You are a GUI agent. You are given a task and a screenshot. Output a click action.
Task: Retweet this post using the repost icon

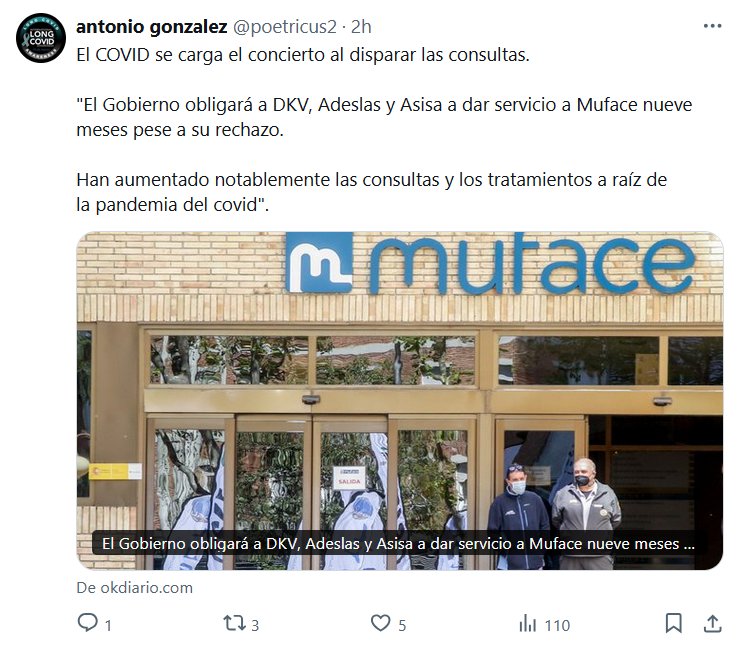click(234, 623)
